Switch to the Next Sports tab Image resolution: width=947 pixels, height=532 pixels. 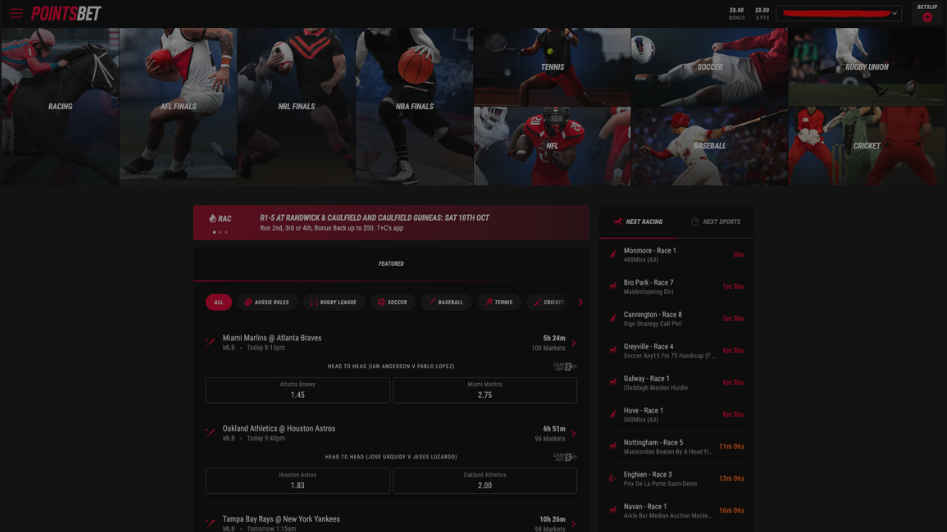pyautogui.click(x=716, y=222)
